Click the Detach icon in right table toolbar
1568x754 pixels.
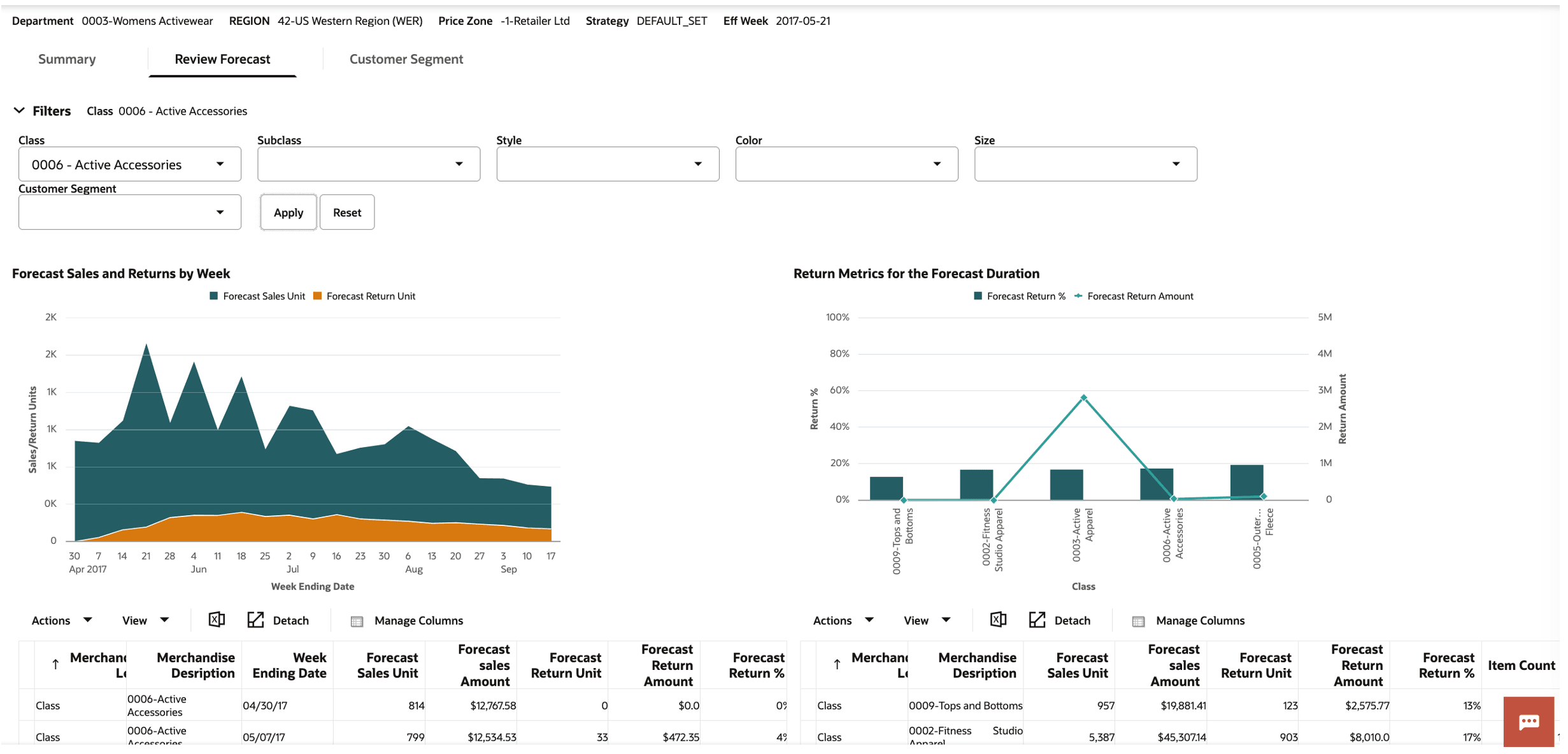[x=1037, y=620]
